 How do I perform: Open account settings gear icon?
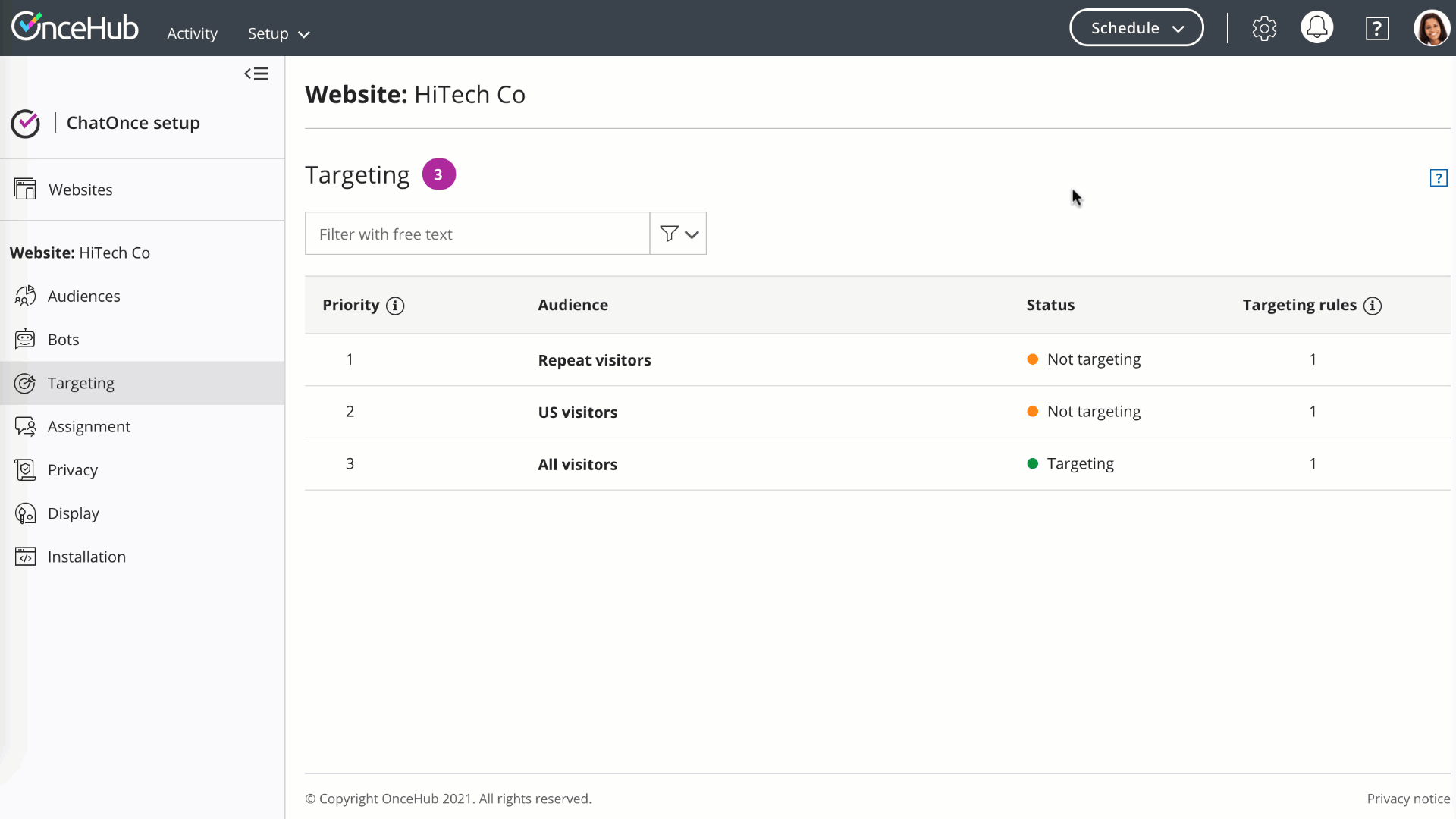click(x=1264, y=29)
